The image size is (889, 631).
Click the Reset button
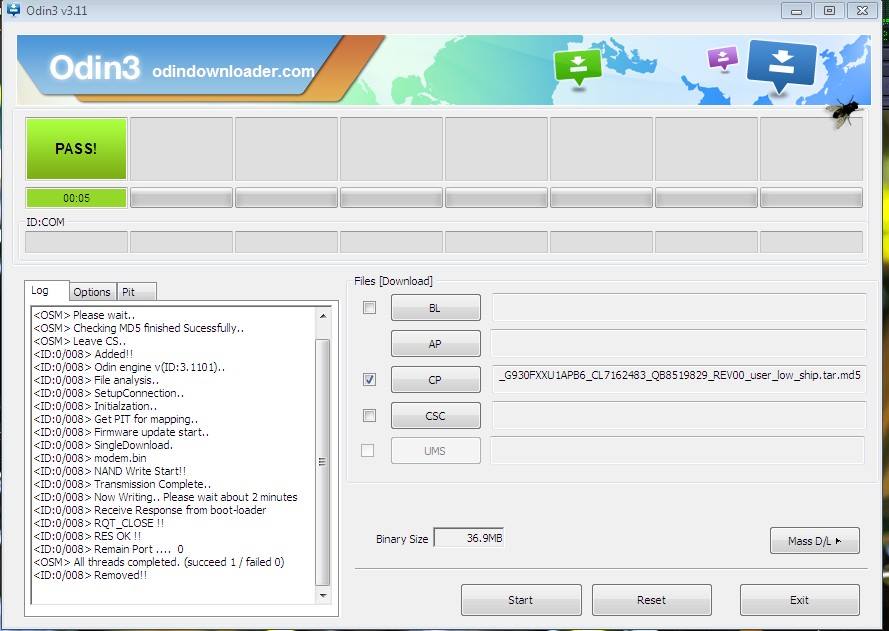[651, 599]
